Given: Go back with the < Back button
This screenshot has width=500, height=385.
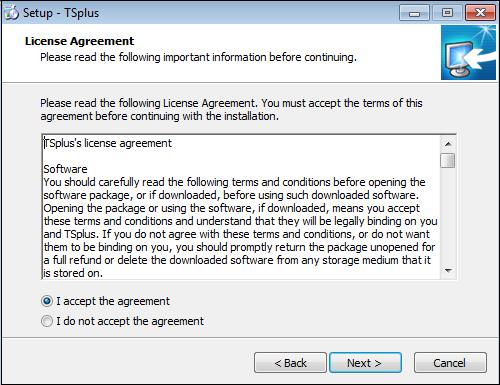Looking at the screenshot, I should click(x=290, y=363).
